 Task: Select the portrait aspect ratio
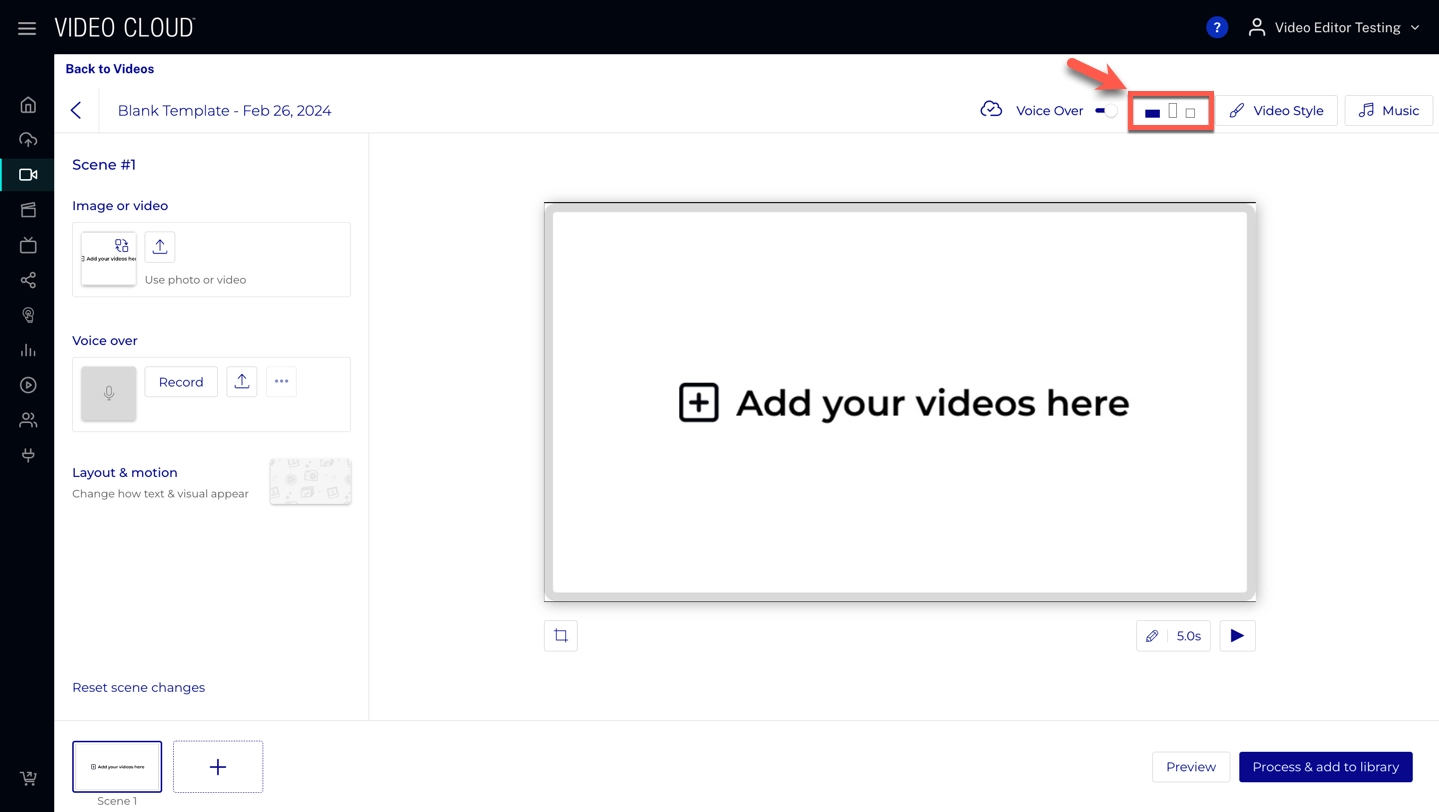[1173, 111]
